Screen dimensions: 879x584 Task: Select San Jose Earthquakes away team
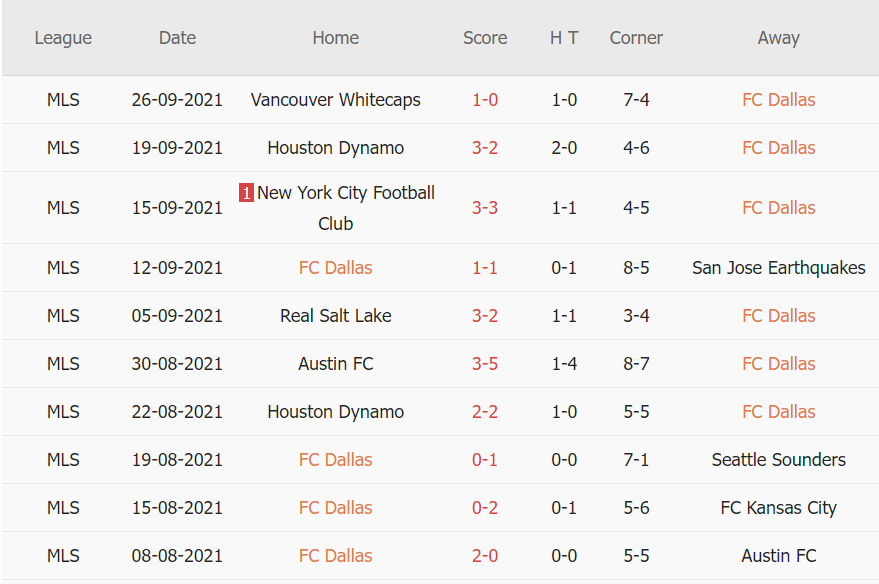point(778,268)
